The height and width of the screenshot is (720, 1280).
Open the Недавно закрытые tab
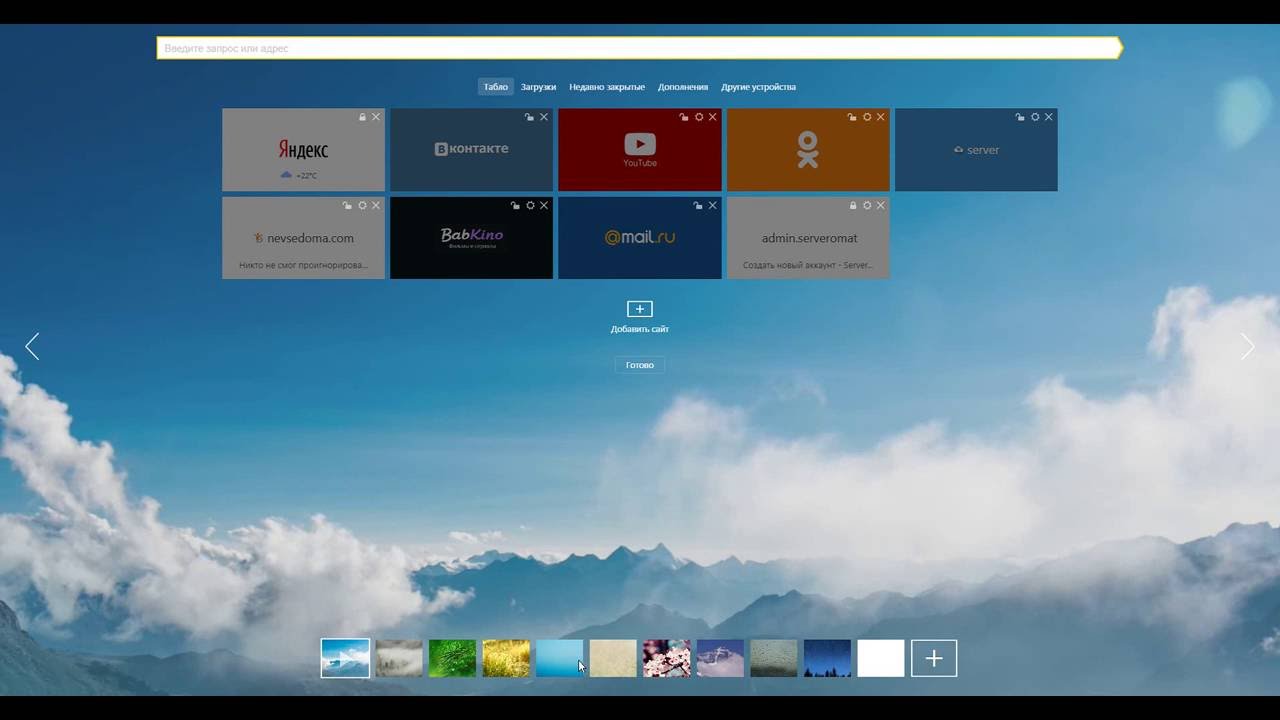(x=607, y=87)
